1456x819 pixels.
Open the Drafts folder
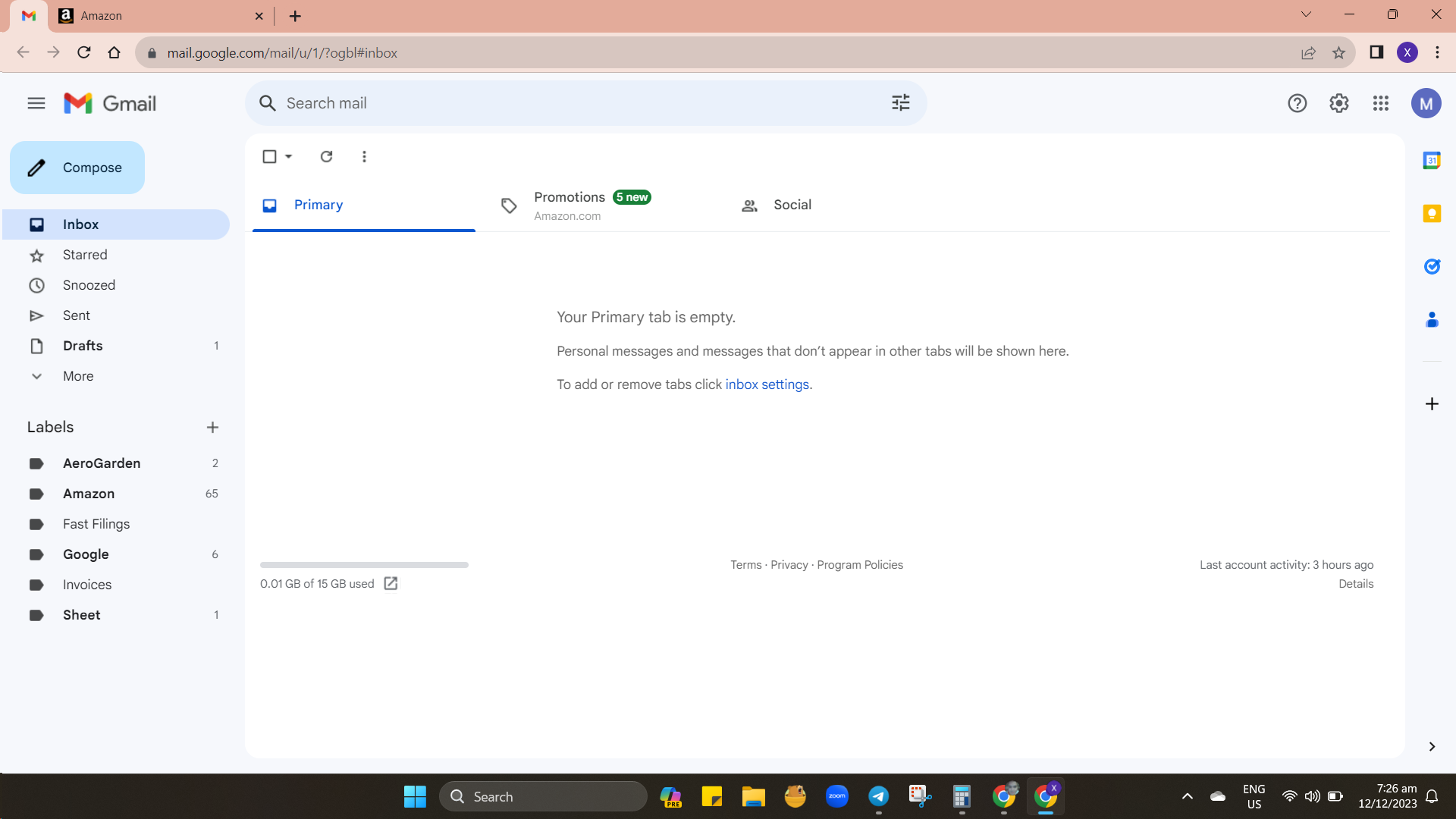pyautogui.click(x=116, y=346)
